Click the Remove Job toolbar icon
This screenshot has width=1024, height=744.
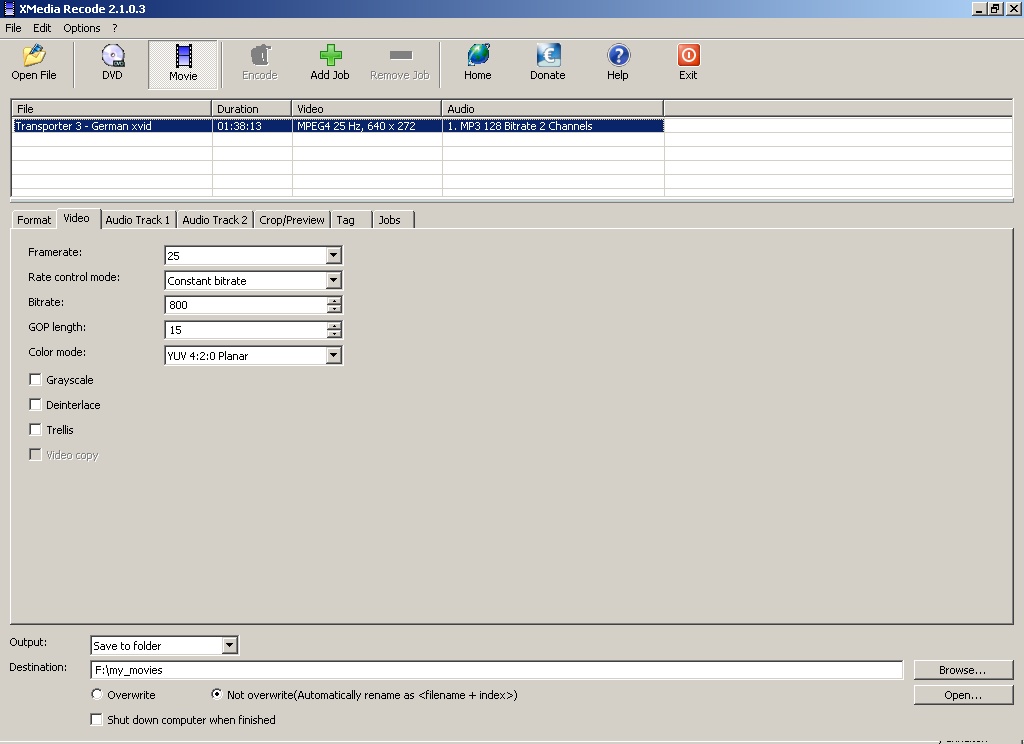pyautogui.click(x=400, y=56)
